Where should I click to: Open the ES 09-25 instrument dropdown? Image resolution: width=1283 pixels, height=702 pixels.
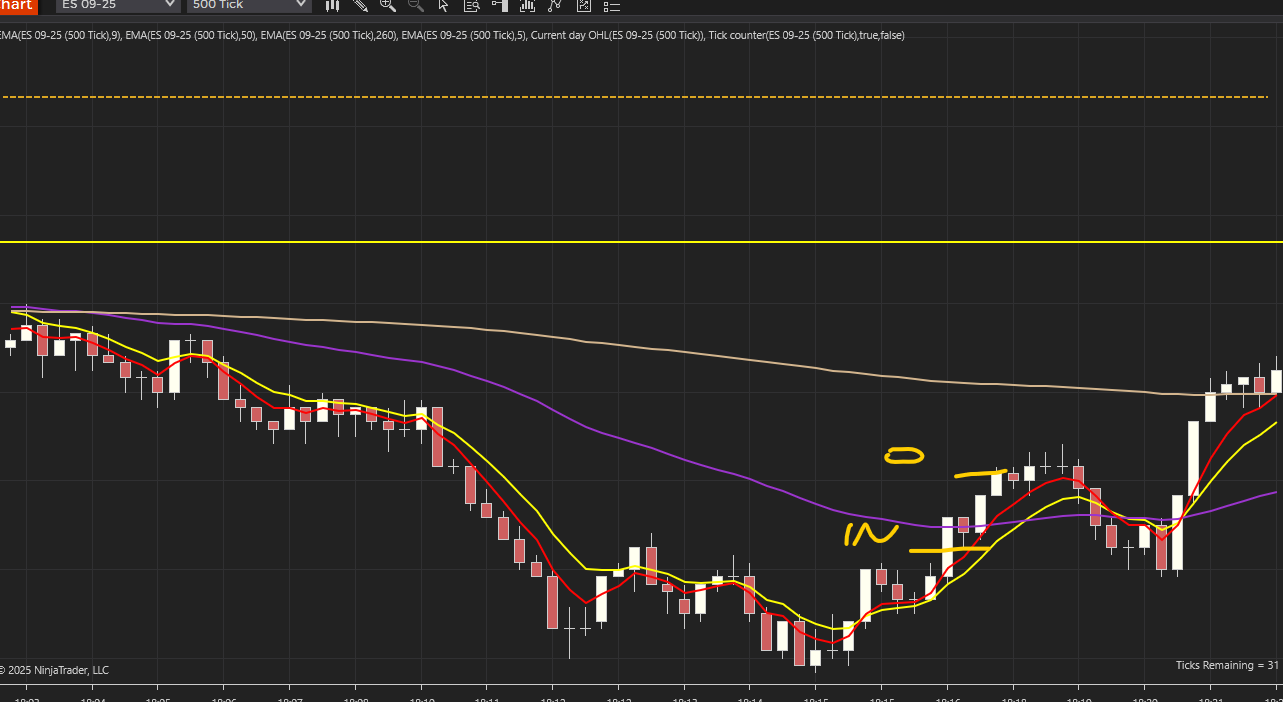click(x=118, y=5)
